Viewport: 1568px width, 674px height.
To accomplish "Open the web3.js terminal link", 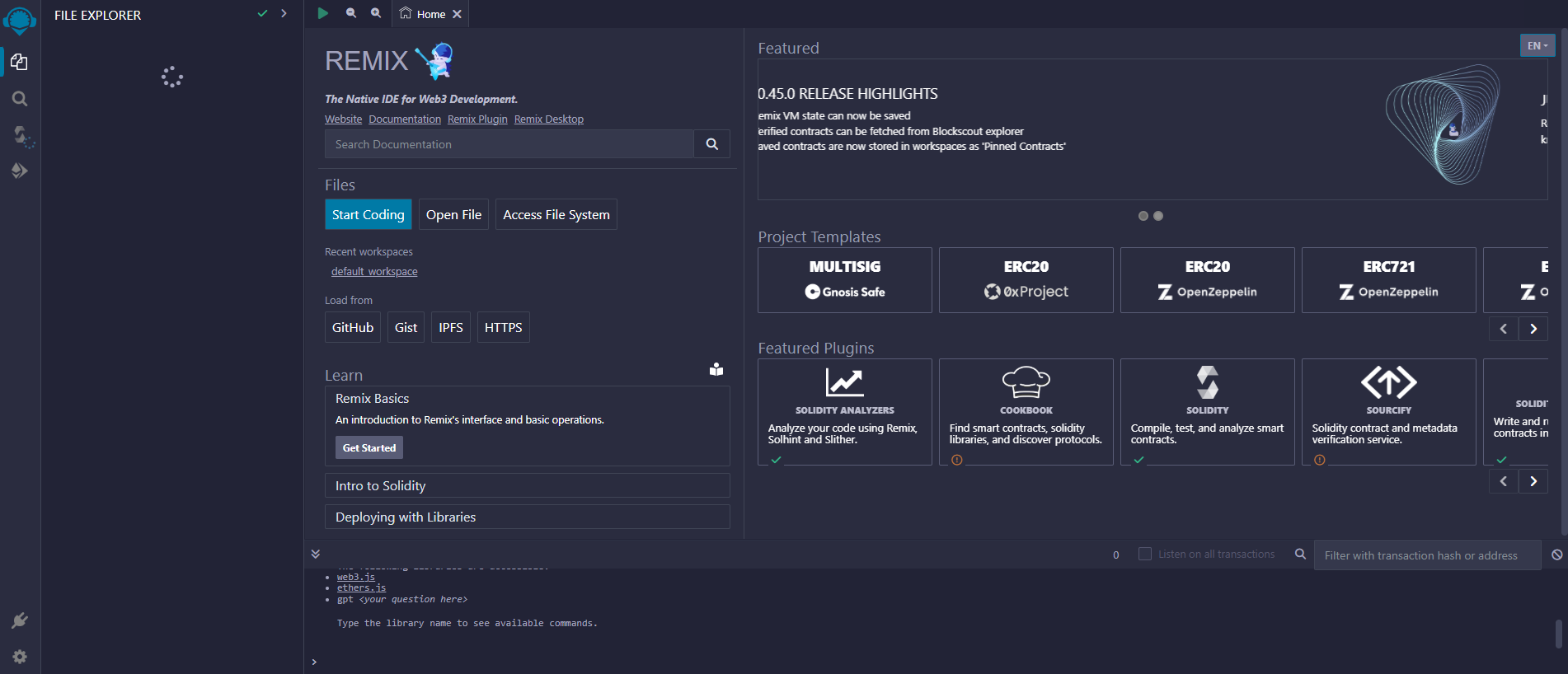I will (x=355, y=577).
